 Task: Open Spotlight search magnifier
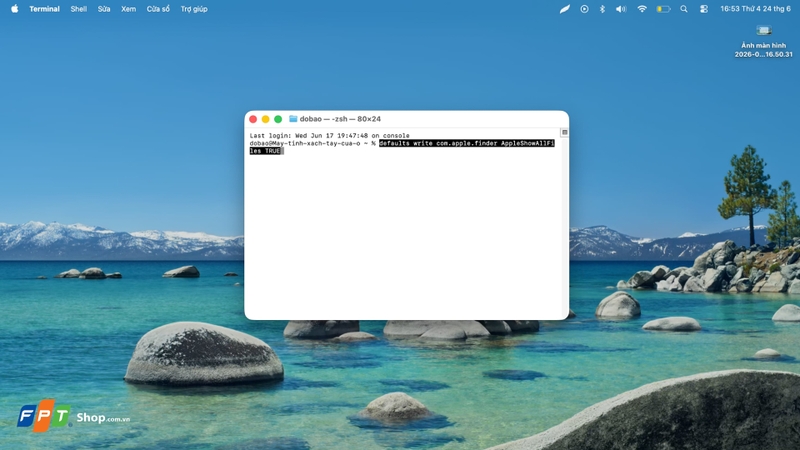click(684, 9)
